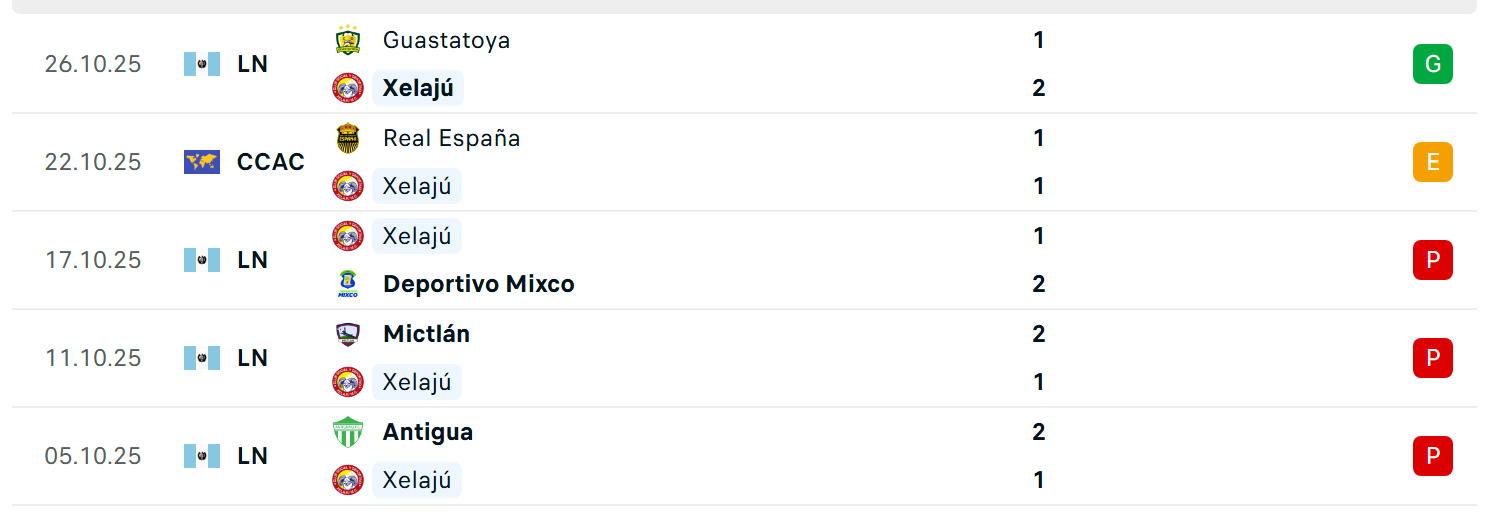Click Guatemala flag icon for 17.10.25 match
Viewport: 1495px width, 512px height.
click(202, 260)
